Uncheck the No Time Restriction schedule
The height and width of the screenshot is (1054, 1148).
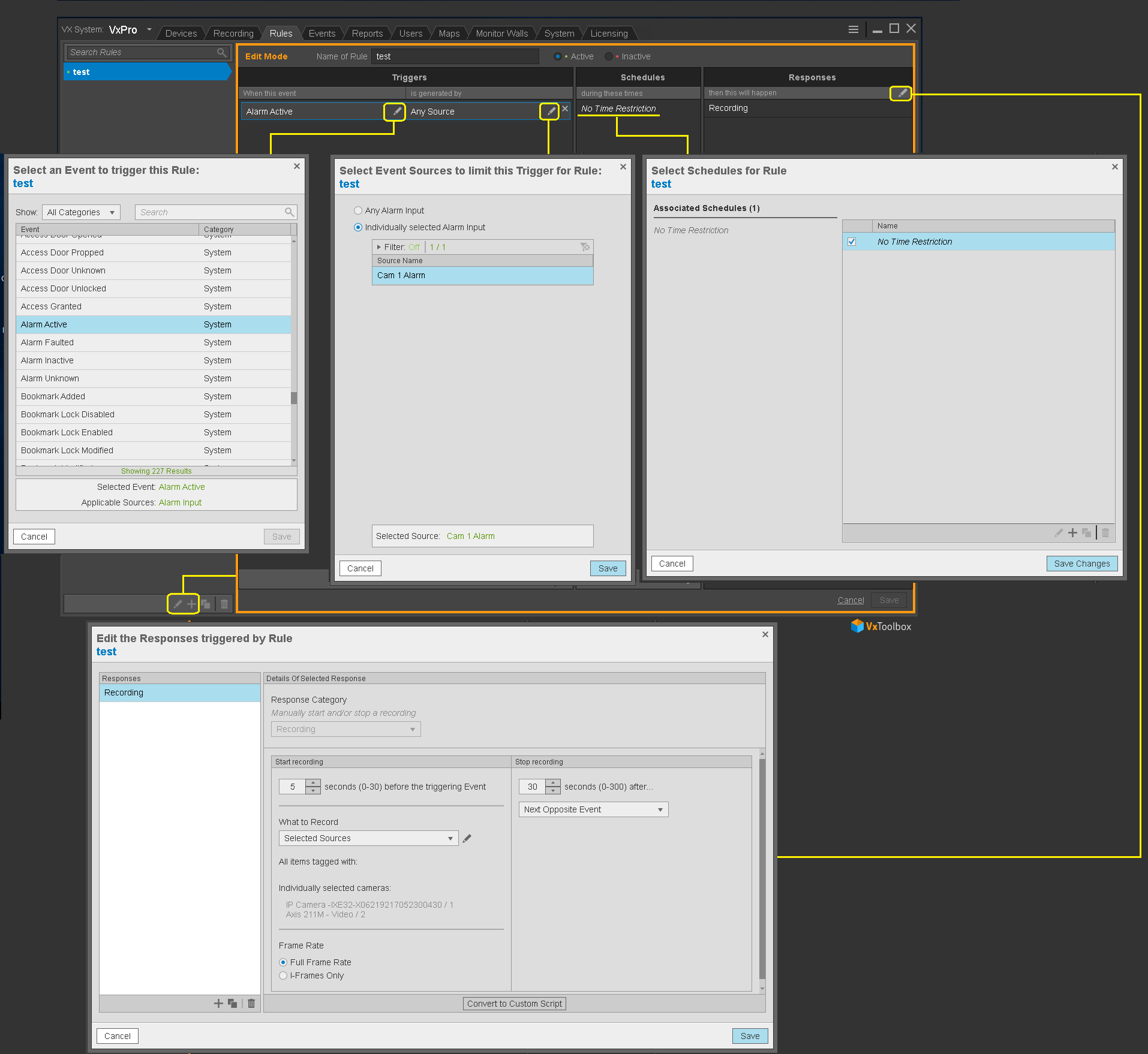(x=852, y=242)
